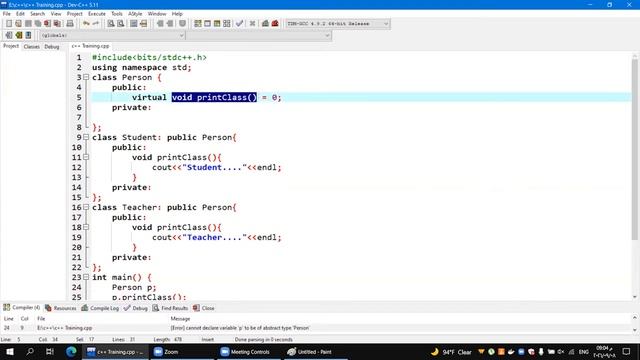Click the Open file toolbar icon
This screenshot has height=360, width=640.
pos(18,24)
